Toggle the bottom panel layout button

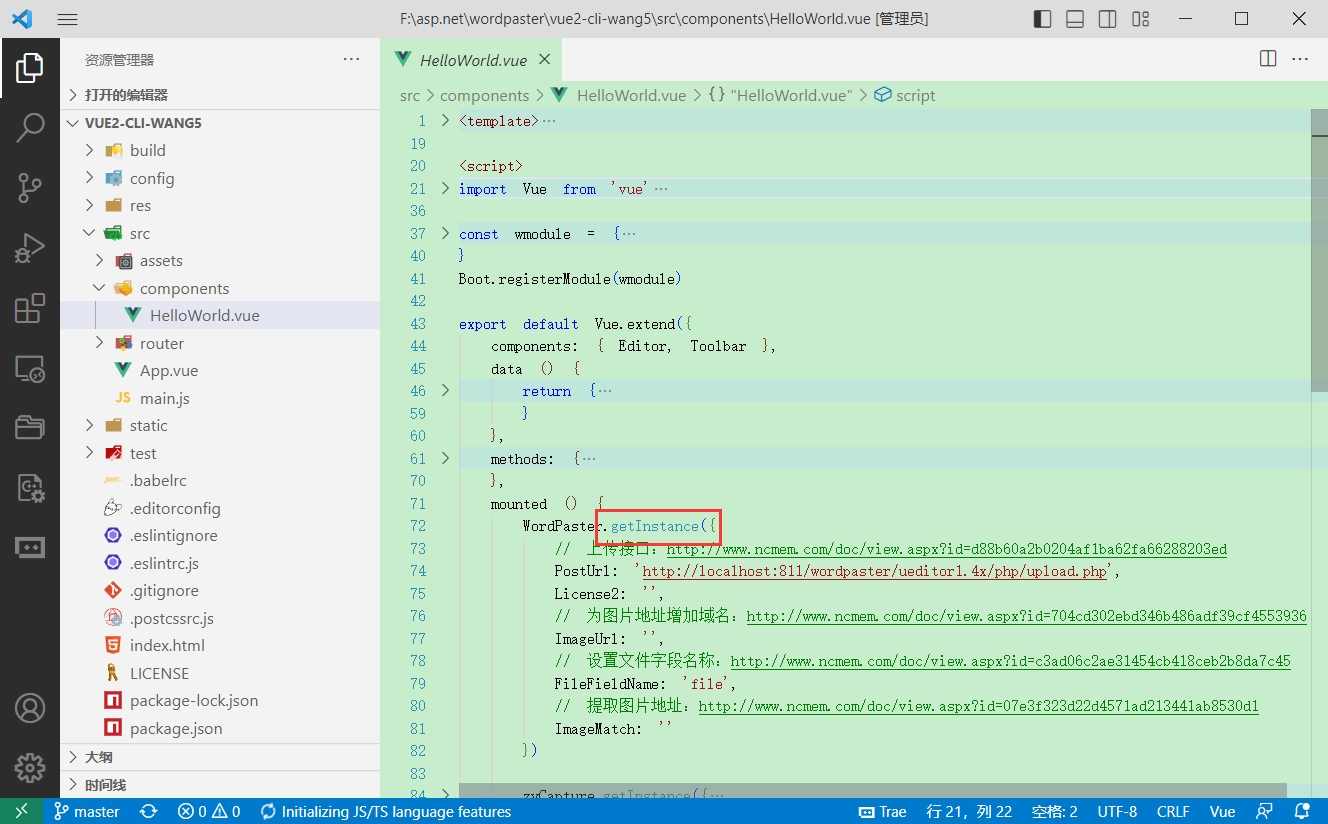1075,19
